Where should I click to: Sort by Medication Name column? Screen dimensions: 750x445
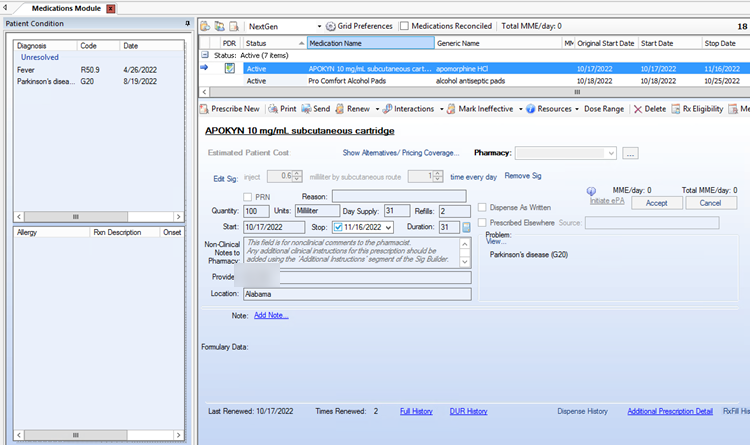(x=370, y=43)
